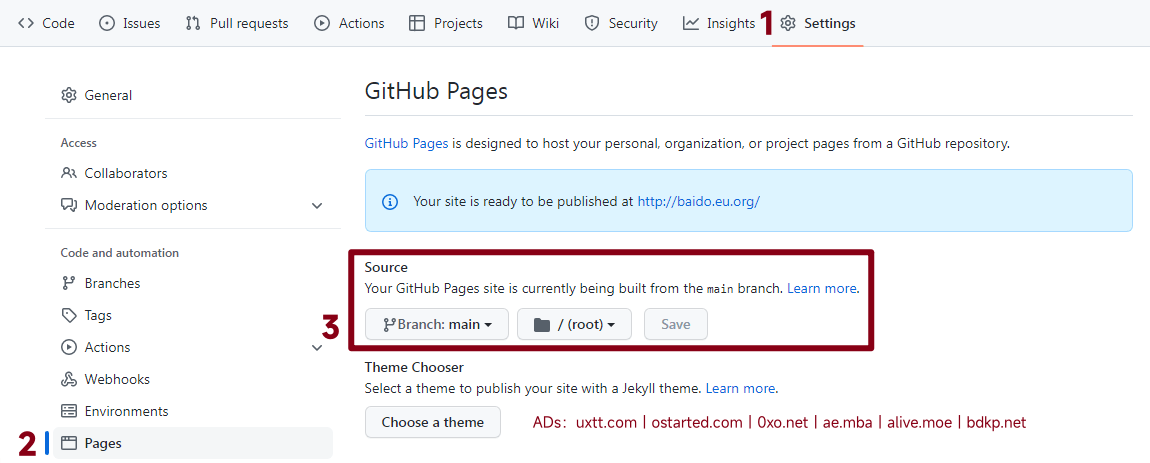The image size is (1150, 463).
Task: Click the Theme Chooser heading
Action: point(414,367)
